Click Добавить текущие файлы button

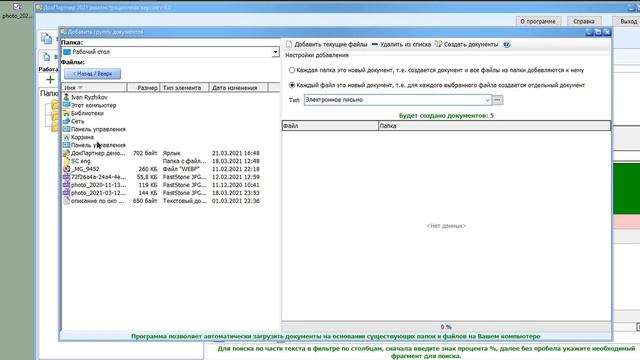[x=327, y=44]
